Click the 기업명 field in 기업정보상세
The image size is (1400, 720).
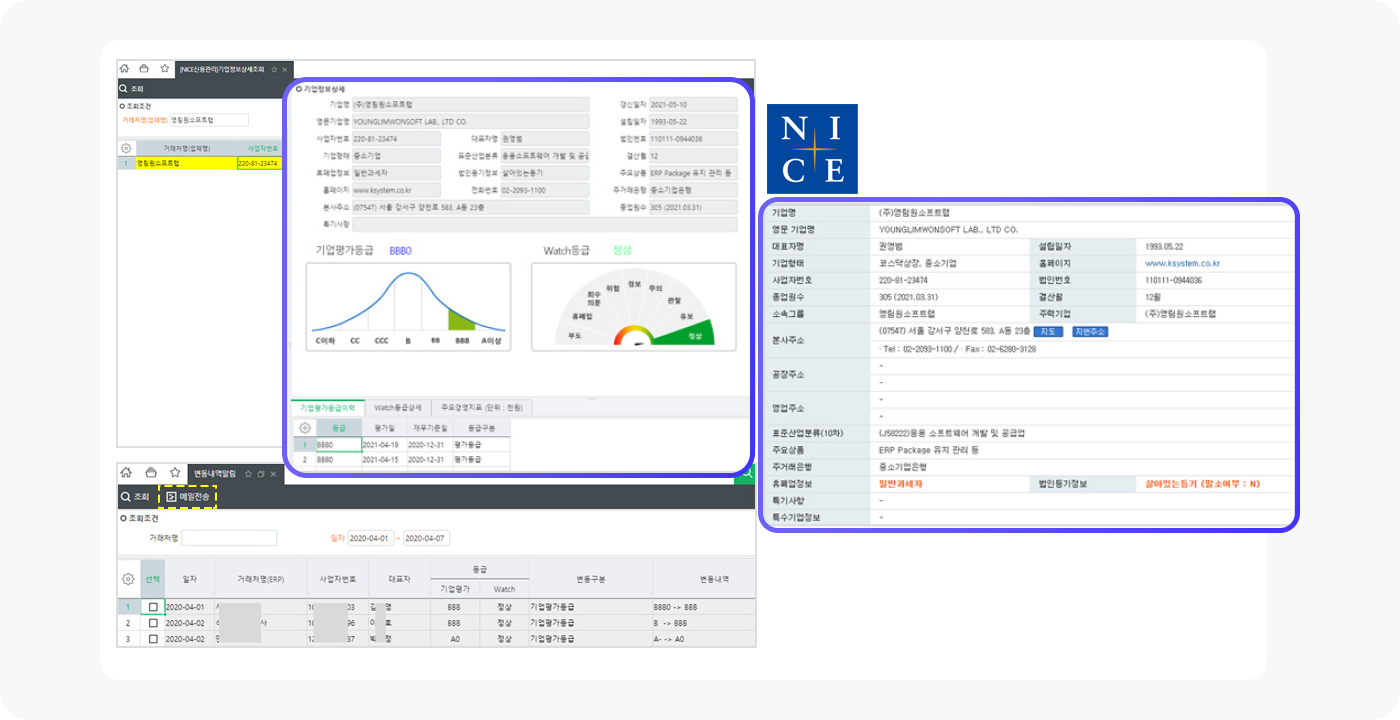pyautogui.click(x=470, y=104)
